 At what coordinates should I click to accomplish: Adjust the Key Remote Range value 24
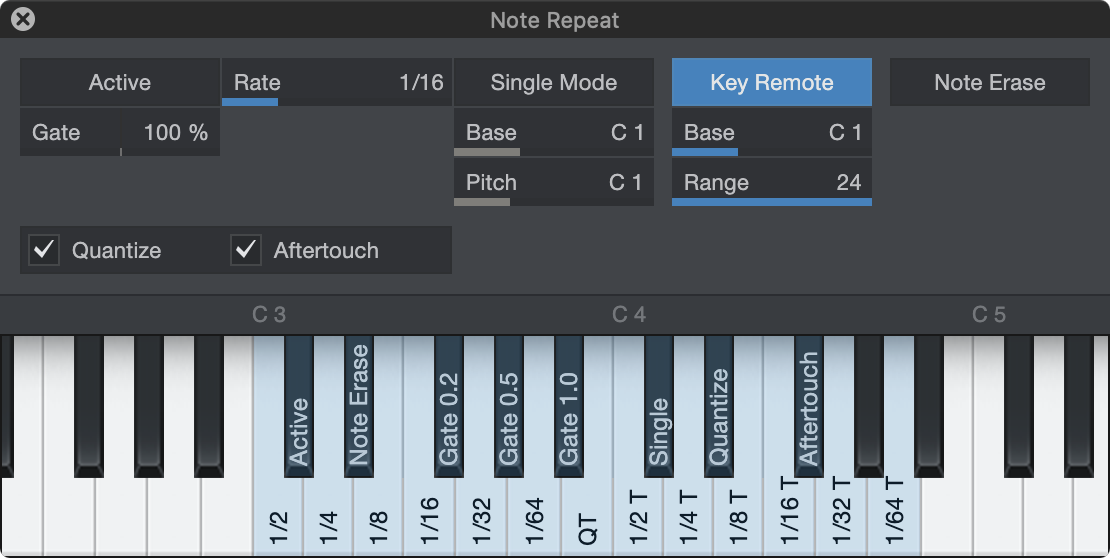coord(772,183)
